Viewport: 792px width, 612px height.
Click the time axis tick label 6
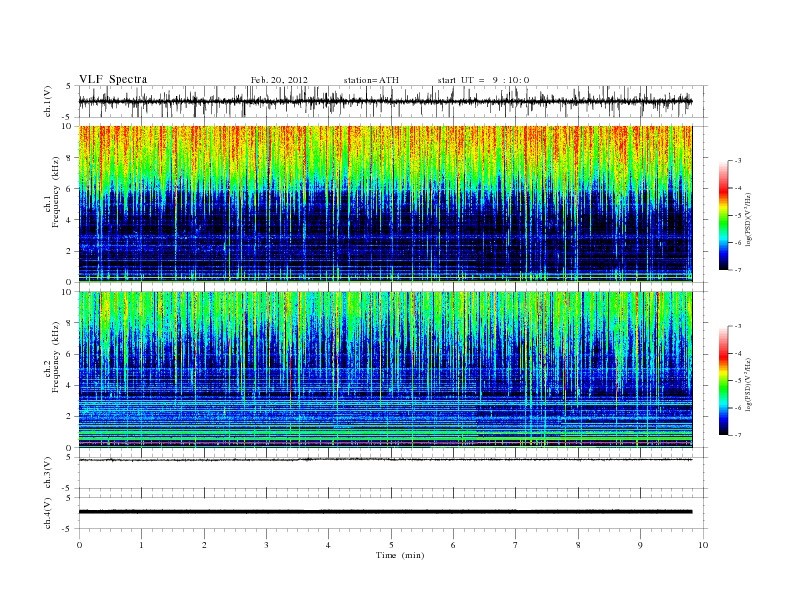[x=453, y=545]
